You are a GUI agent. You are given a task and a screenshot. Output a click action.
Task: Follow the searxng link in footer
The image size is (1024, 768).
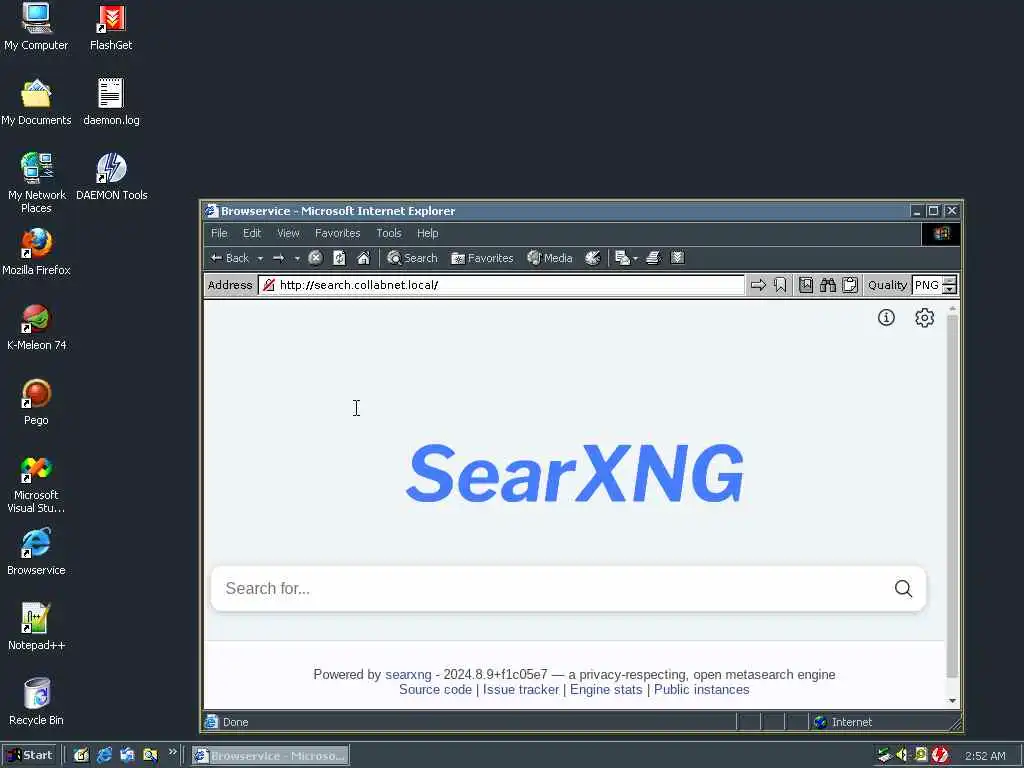pos(408,675)
